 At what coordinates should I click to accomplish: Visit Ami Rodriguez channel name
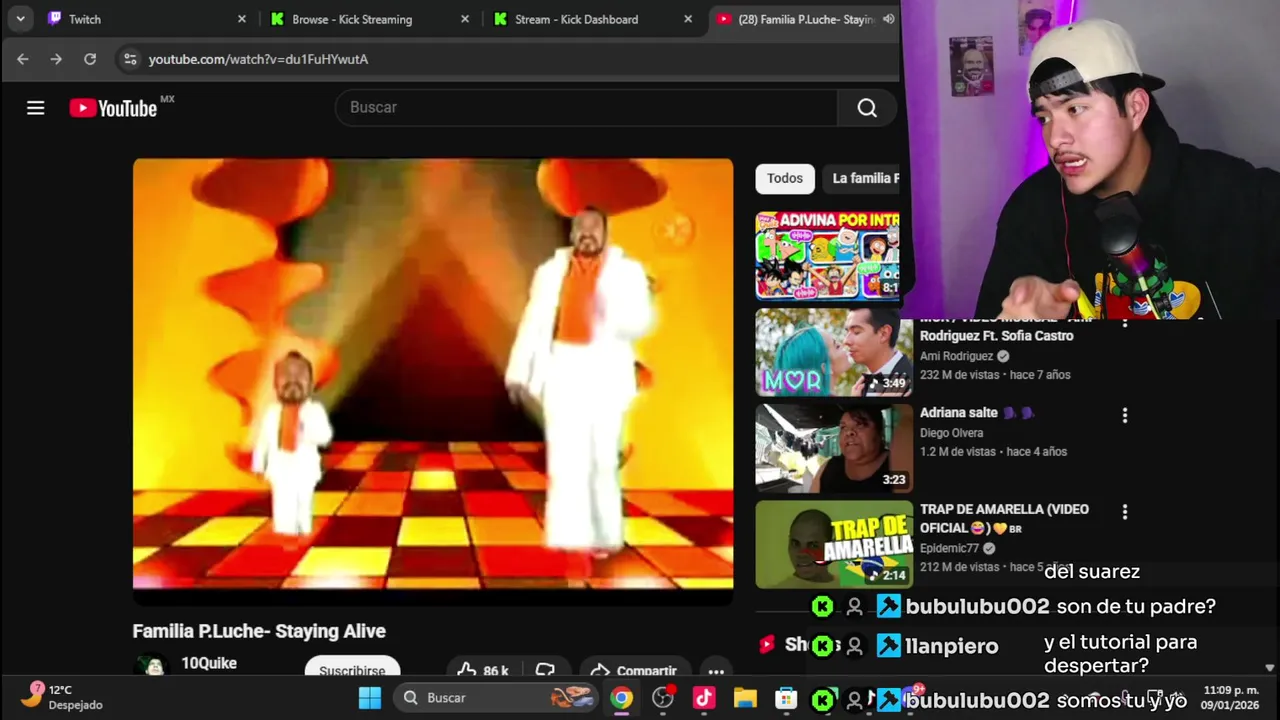pyautogui.click(x=956, y=356)
